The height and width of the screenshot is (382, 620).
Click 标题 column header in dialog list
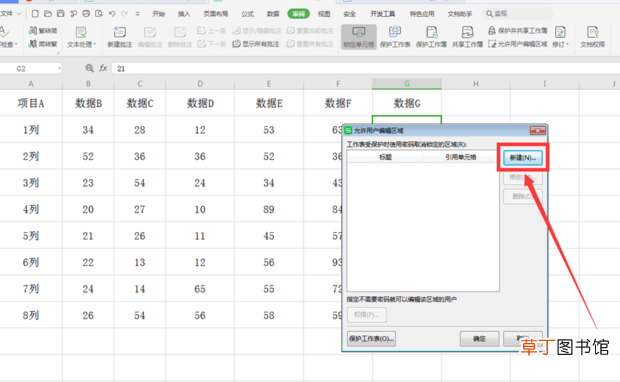pos(385,157)
